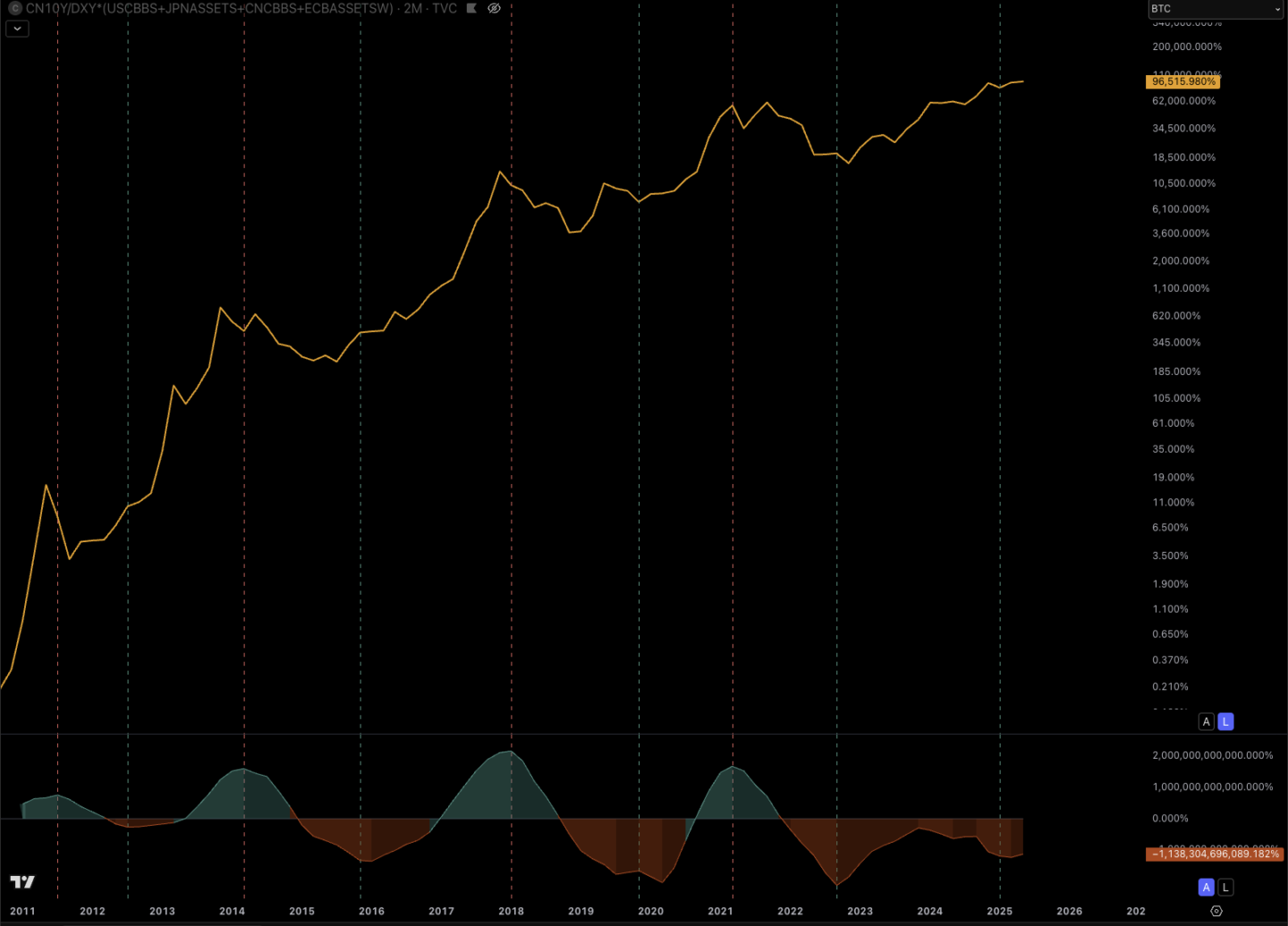Image resolution: width=1288 pixels, height=926 pixels.
Task: Click the 1,100.000% price axis label
Action: [x=1181, y=288]
